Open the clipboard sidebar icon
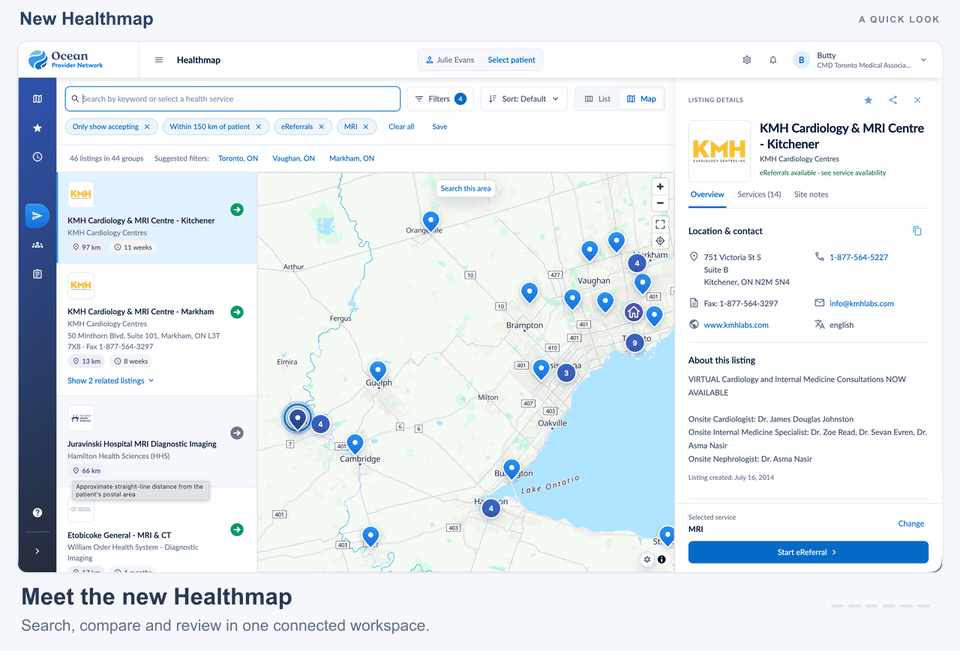The width and height of the screenshot is (960, 651). pos(37,274)
